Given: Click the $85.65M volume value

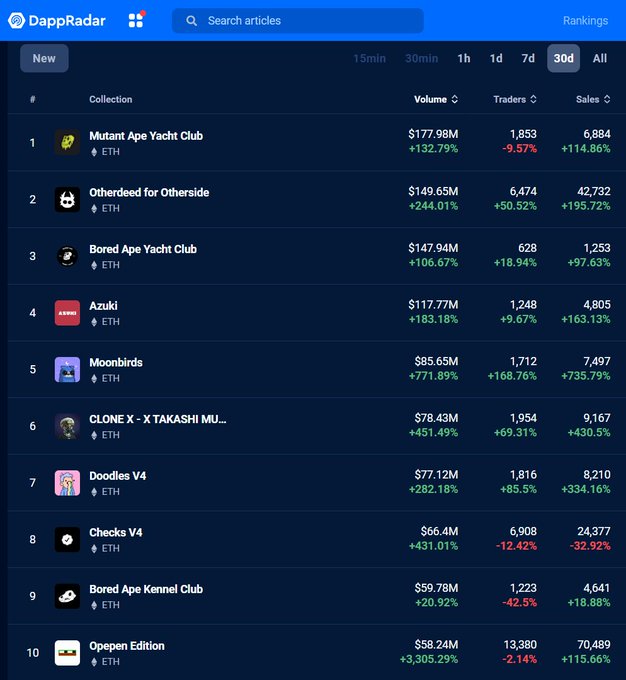Looking at the screenshot, I should coord(436,361).
